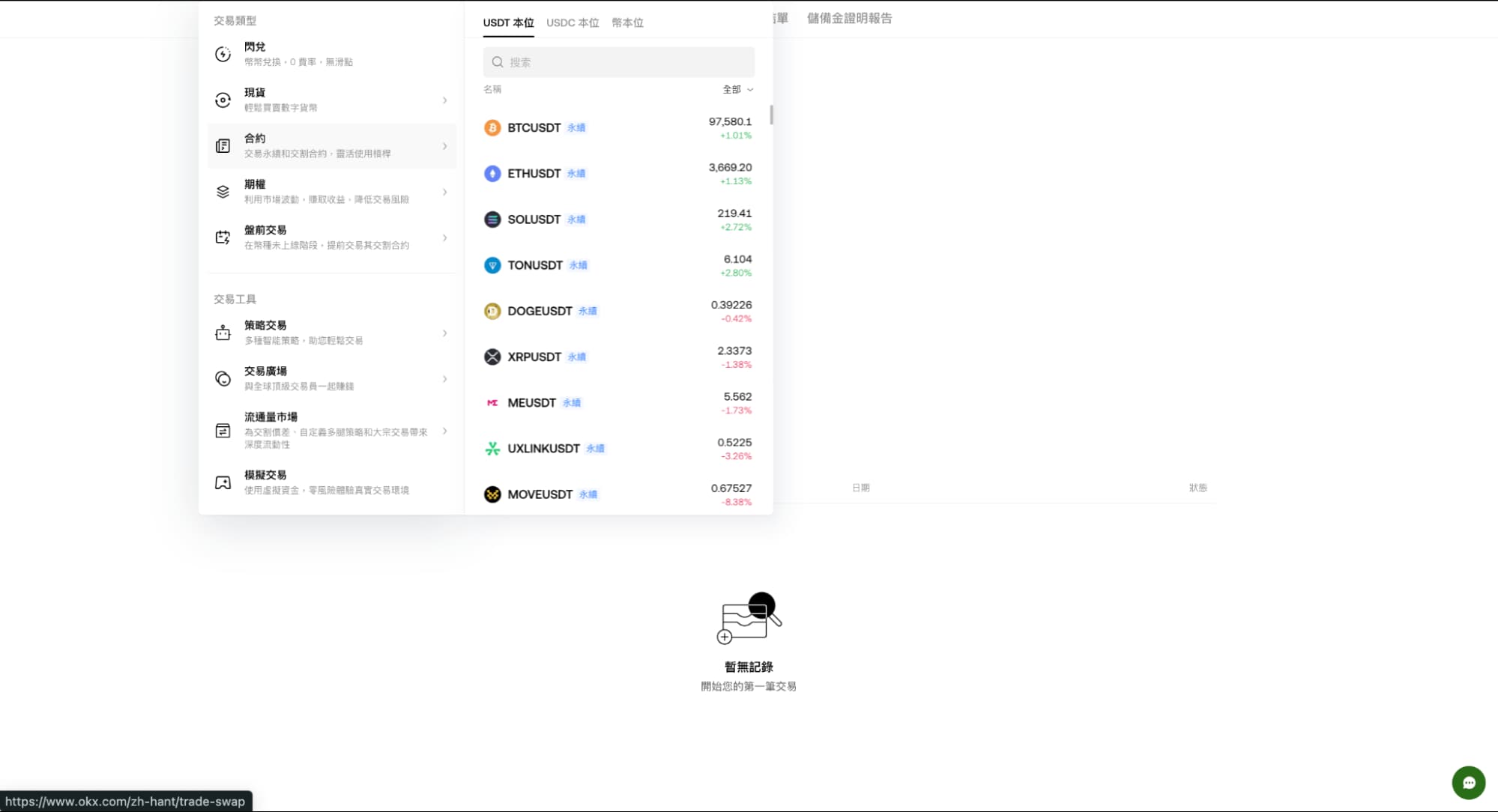Click the -0.42% DOGE change
1498x812 pixels.
pos(736,318)
